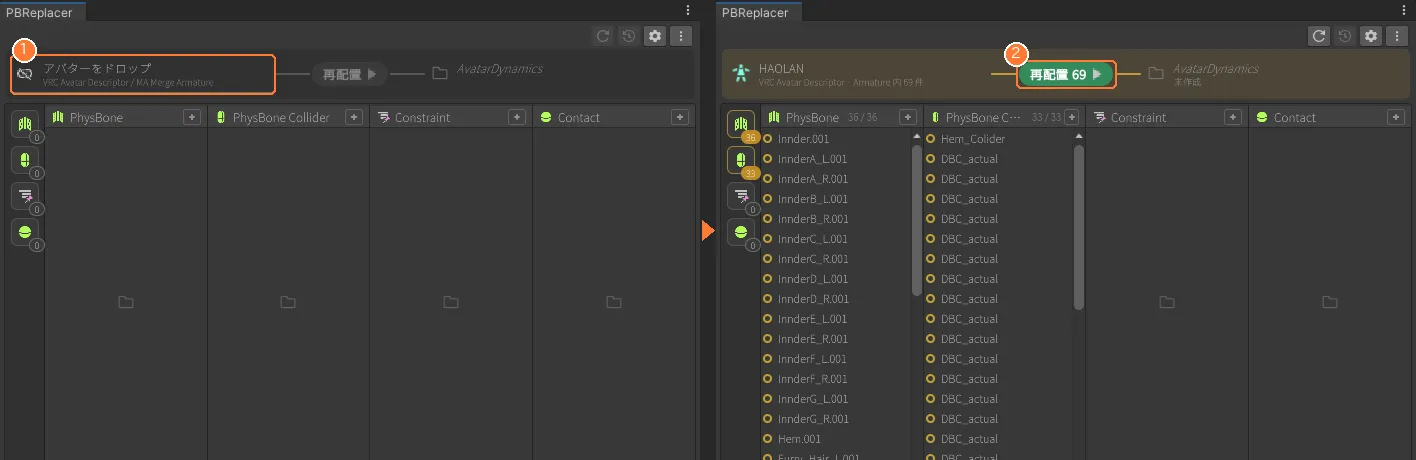The width and height of the screenshot is (1416, 460).
Task: Click the empty folder icon in the right Contact column
Action: [x=1330, y=302]
